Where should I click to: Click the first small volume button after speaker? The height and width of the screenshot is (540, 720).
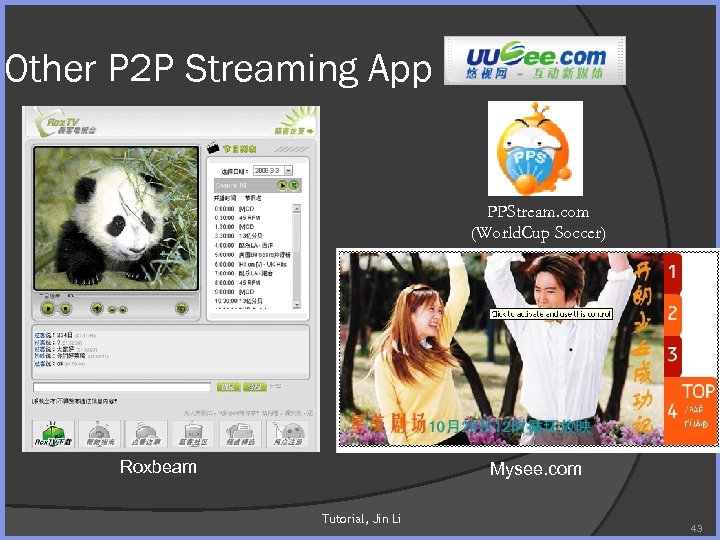[x=112, y=309]
